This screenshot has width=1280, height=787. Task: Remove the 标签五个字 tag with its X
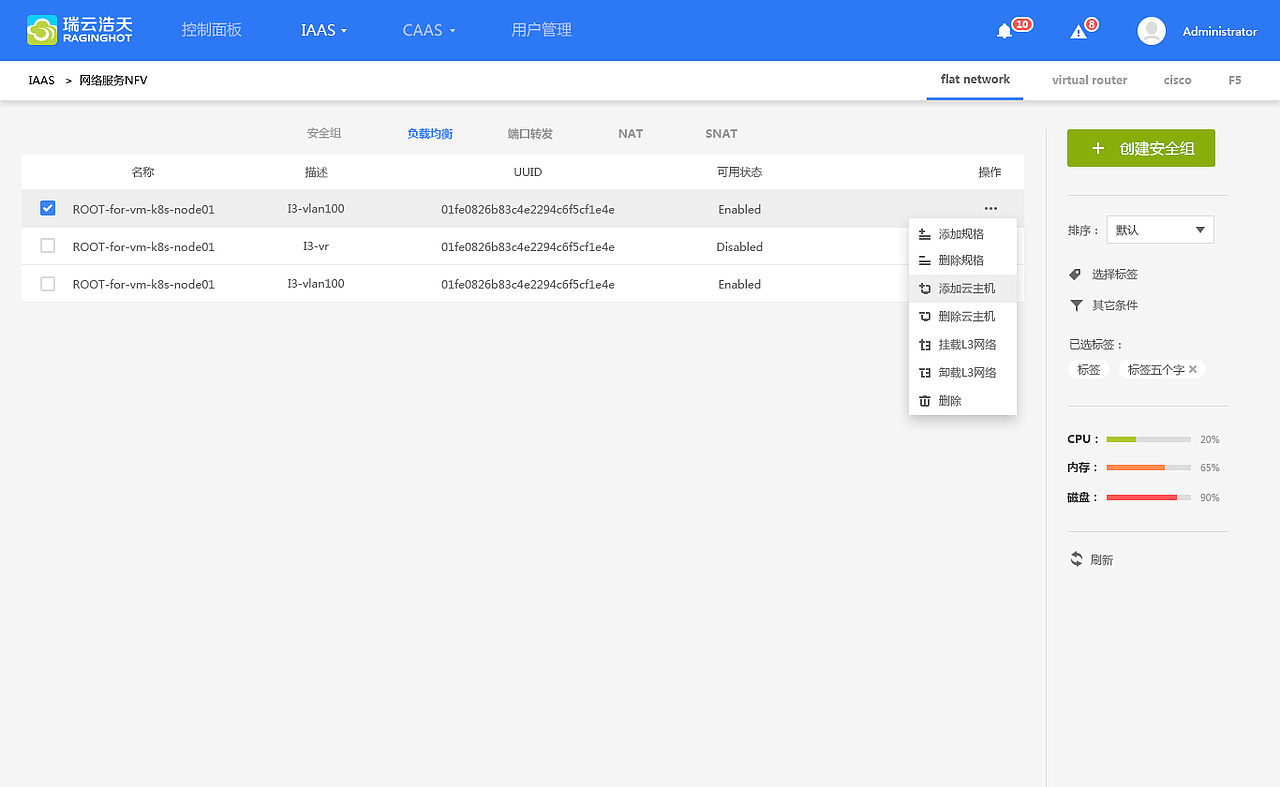[x=1193, y=369]
